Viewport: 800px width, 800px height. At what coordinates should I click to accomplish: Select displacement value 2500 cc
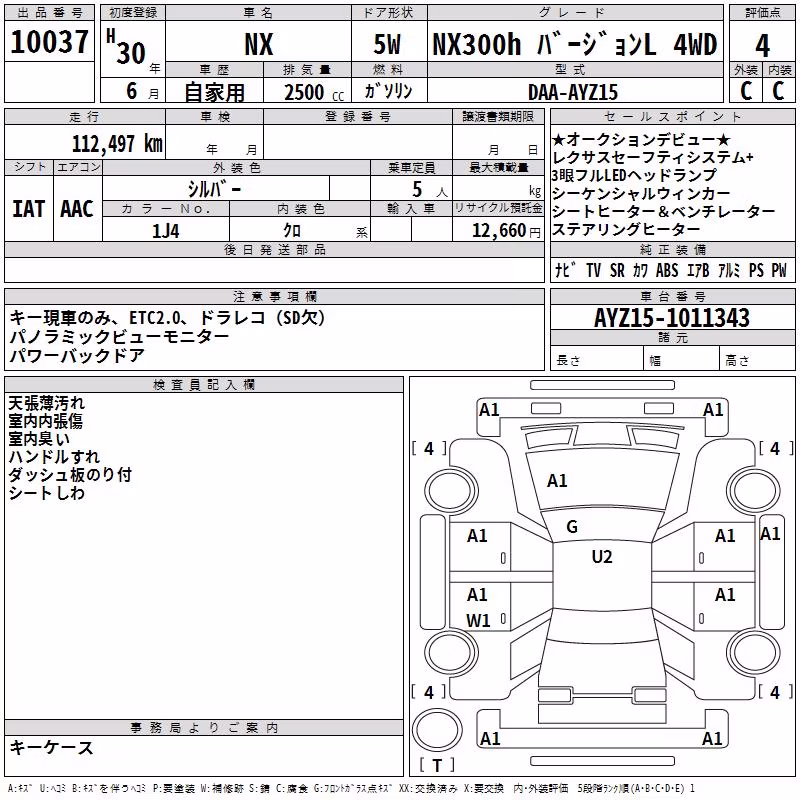click(x=314, y=92)
